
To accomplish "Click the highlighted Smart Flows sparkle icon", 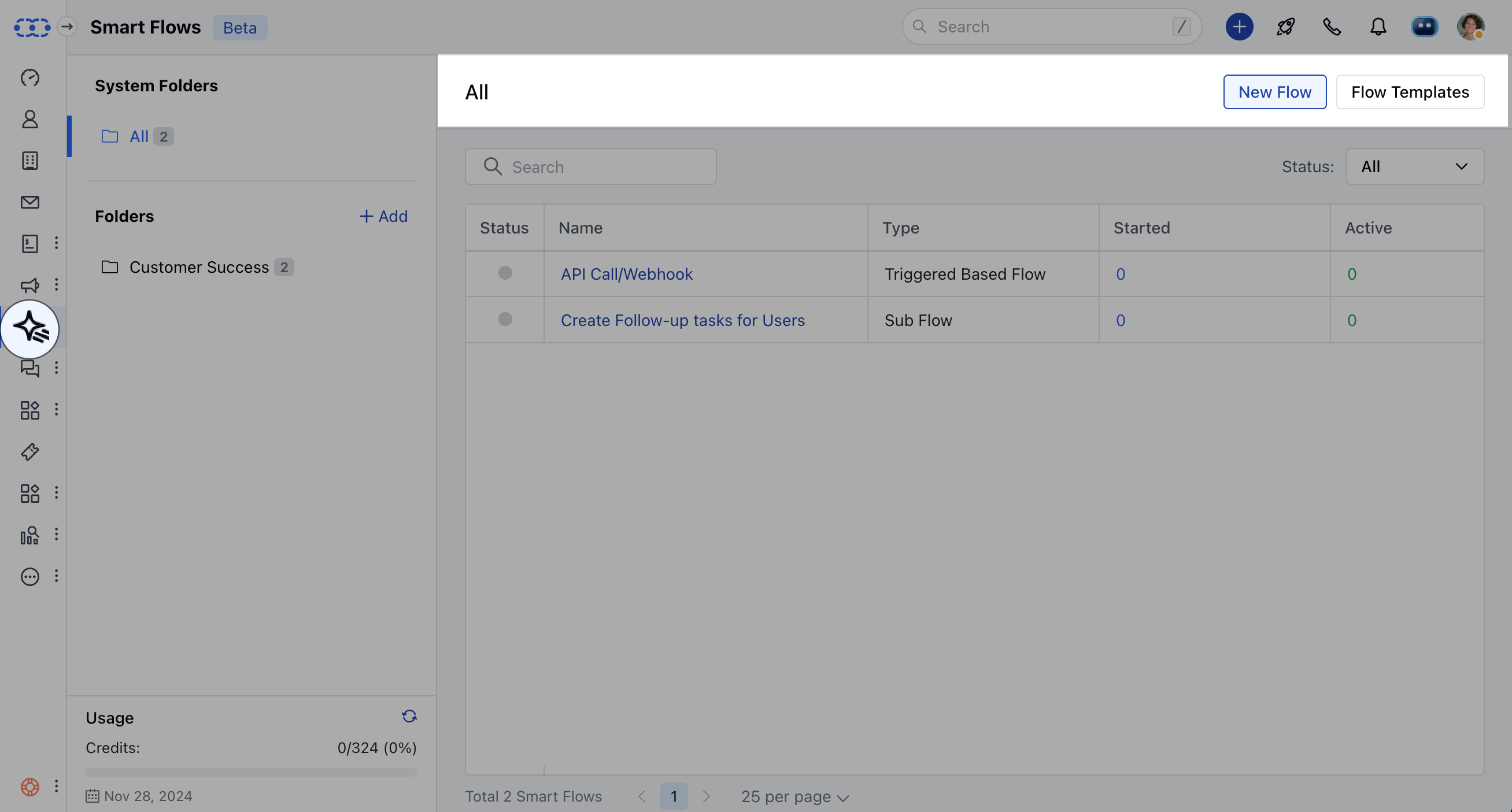I will click(x=30, y=328).
